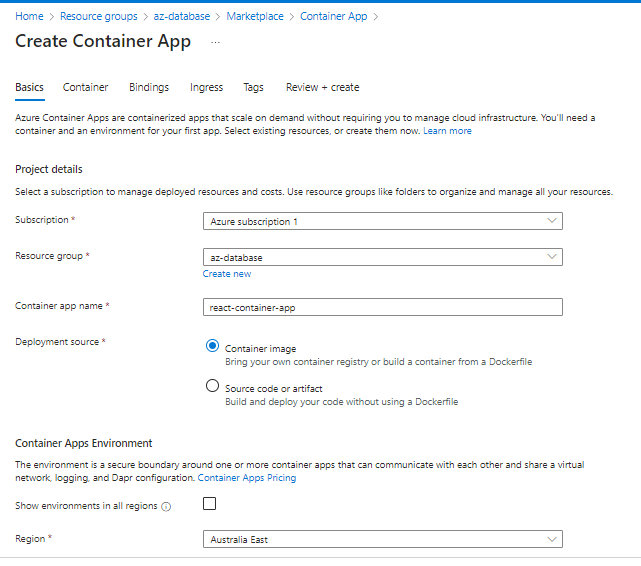Image resolution: width=641 pixels, height=566 pixels.
Task: Open the Bindings tab
Action: 149,87
